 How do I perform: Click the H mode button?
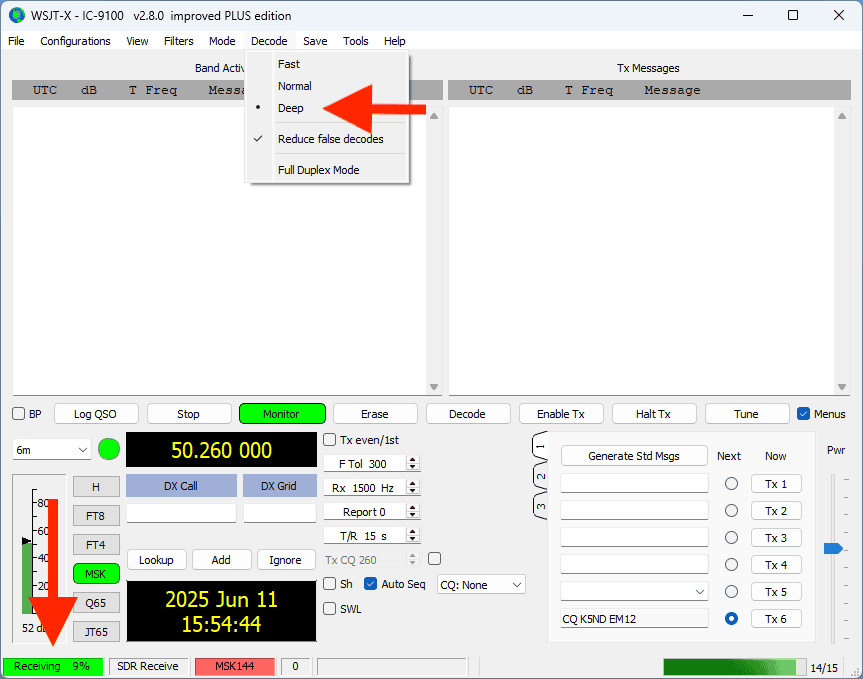coord(96,487)
